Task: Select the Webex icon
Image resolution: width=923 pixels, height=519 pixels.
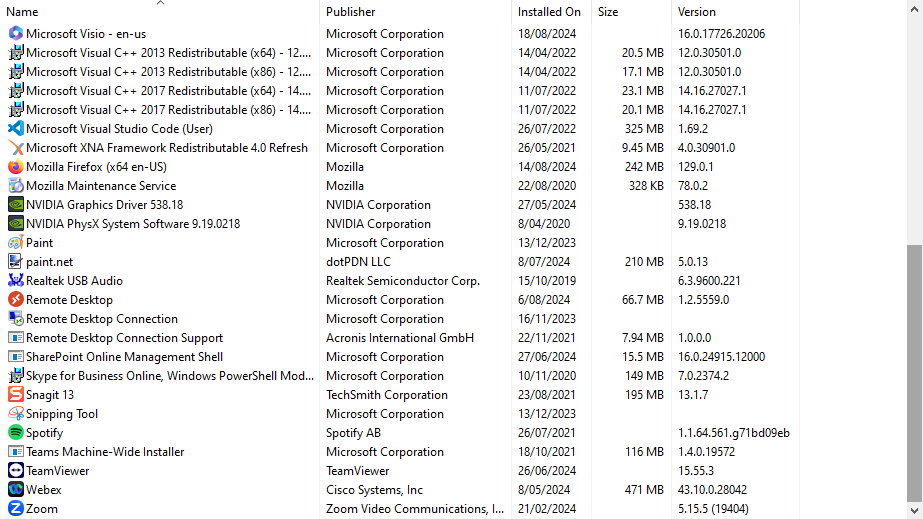Action: tap(15, 490)
